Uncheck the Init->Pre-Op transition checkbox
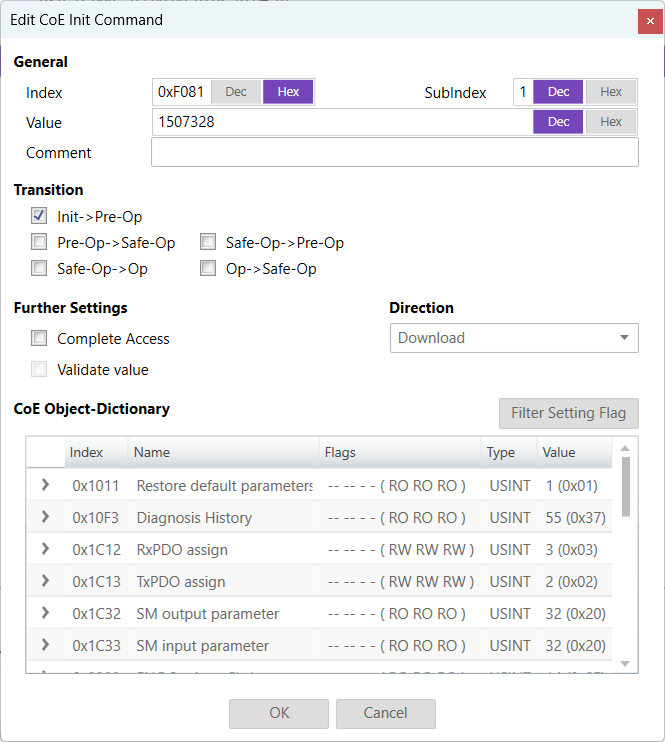This screenshot has width=665, height=742. click(x=39, y=216)
